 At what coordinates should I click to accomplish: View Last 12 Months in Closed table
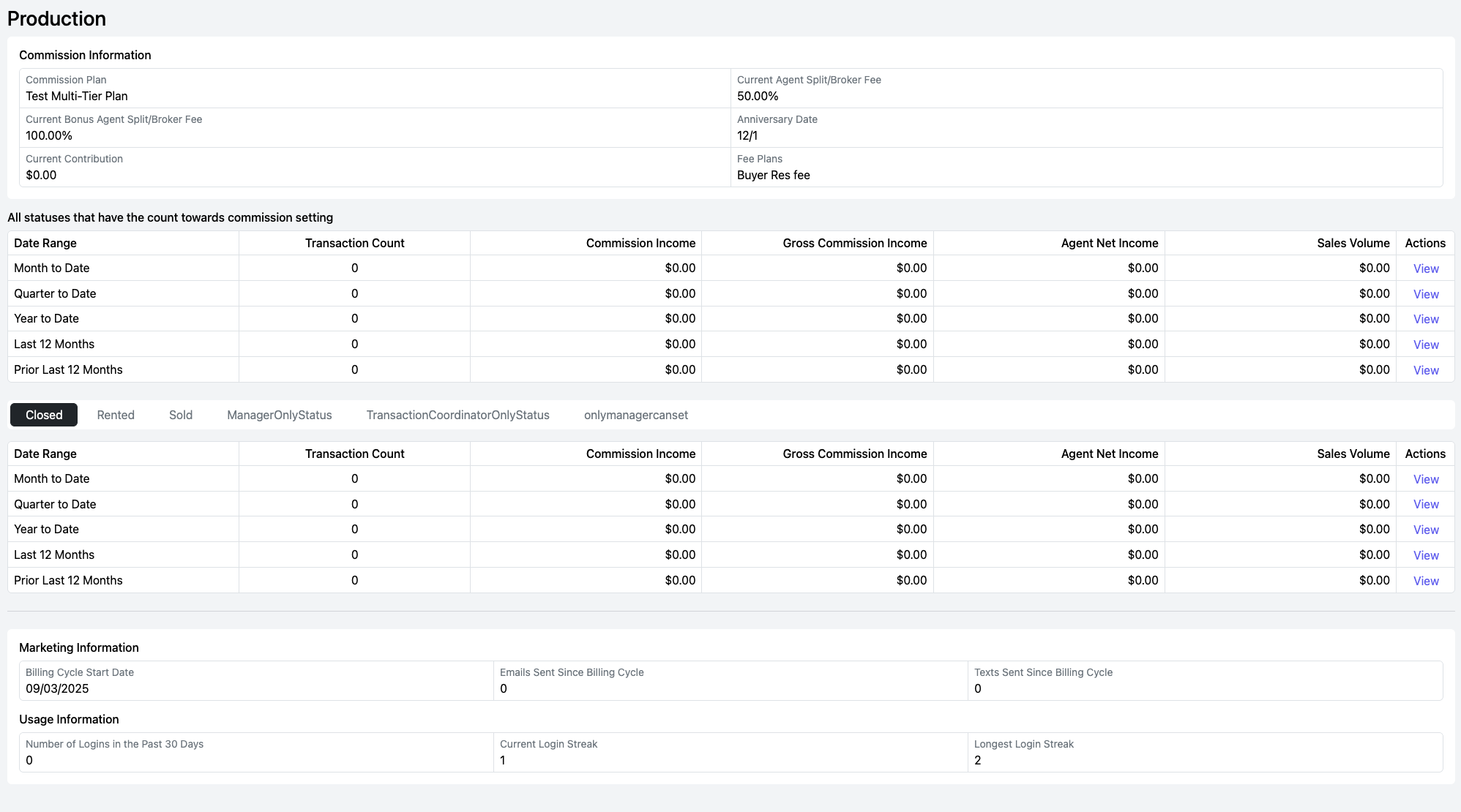coord(1425,555)
